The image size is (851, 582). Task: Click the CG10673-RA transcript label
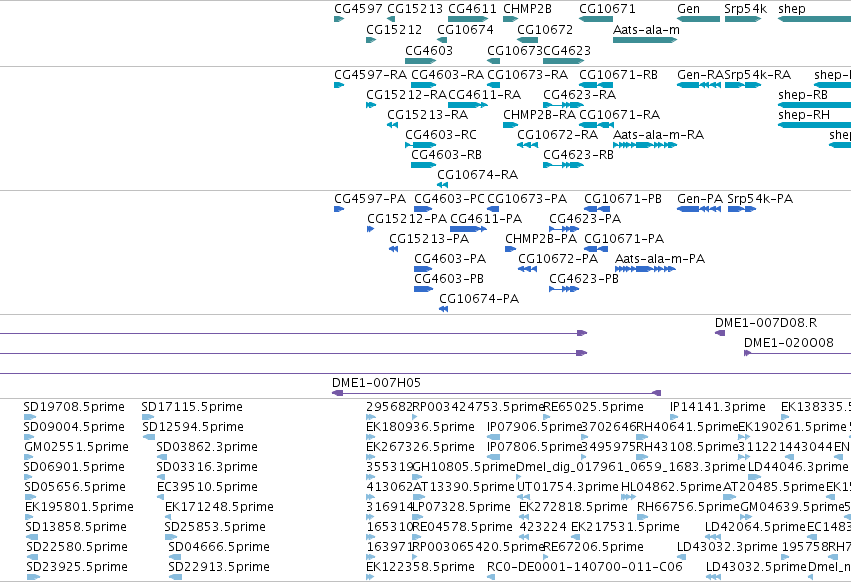pyautogui.click(x=528, y=74)
